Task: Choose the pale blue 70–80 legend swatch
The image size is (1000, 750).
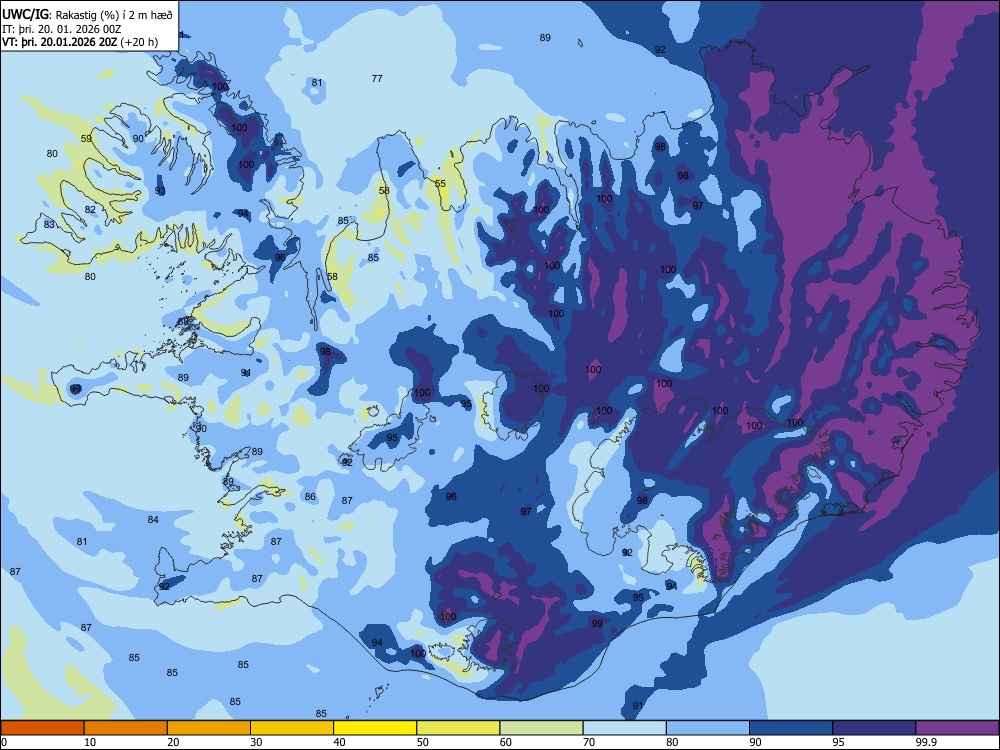Action: pyautogui.click(x=625, y=728)
